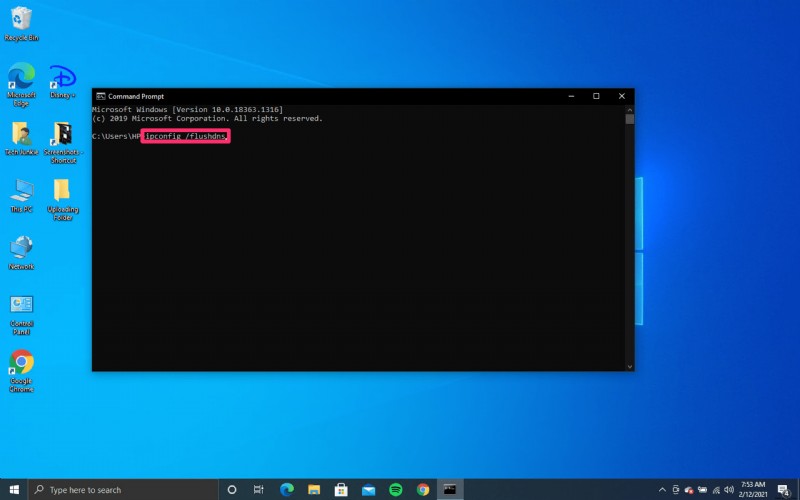Open Task View on the taskbar
This screenshot has height=500, width=800.
pos(259,490)
